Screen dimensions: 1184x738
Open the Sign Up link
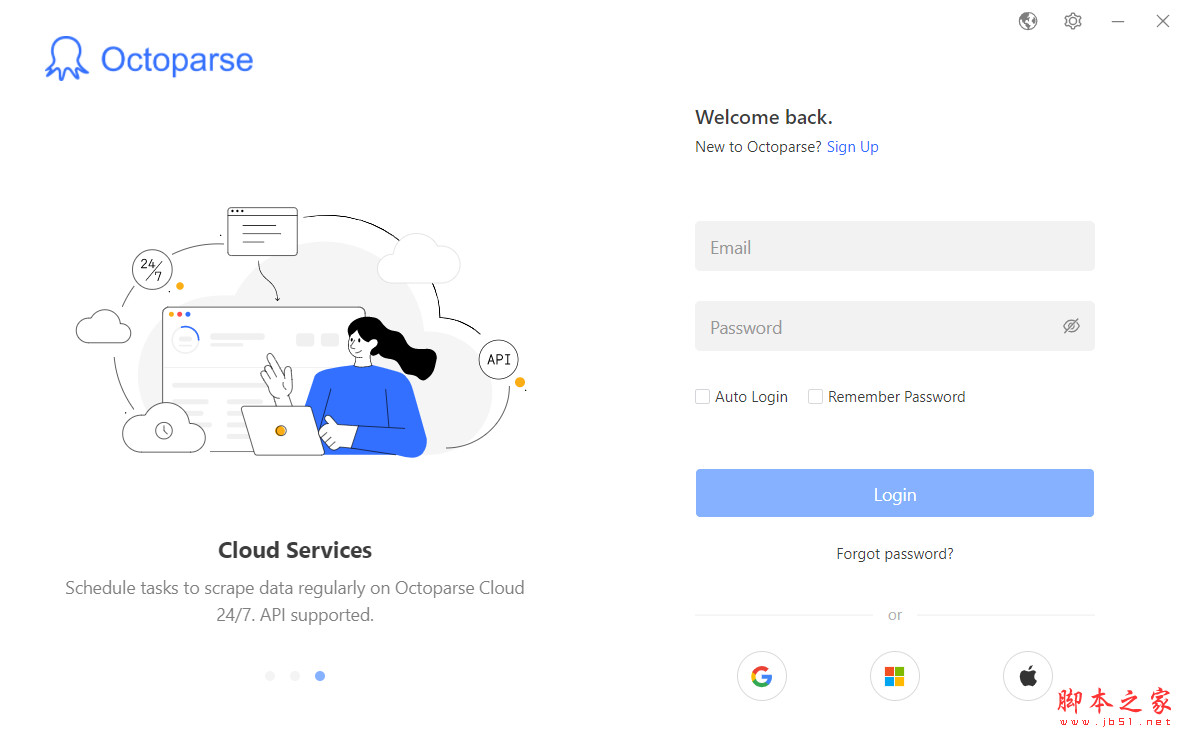(x=852, y=147)
